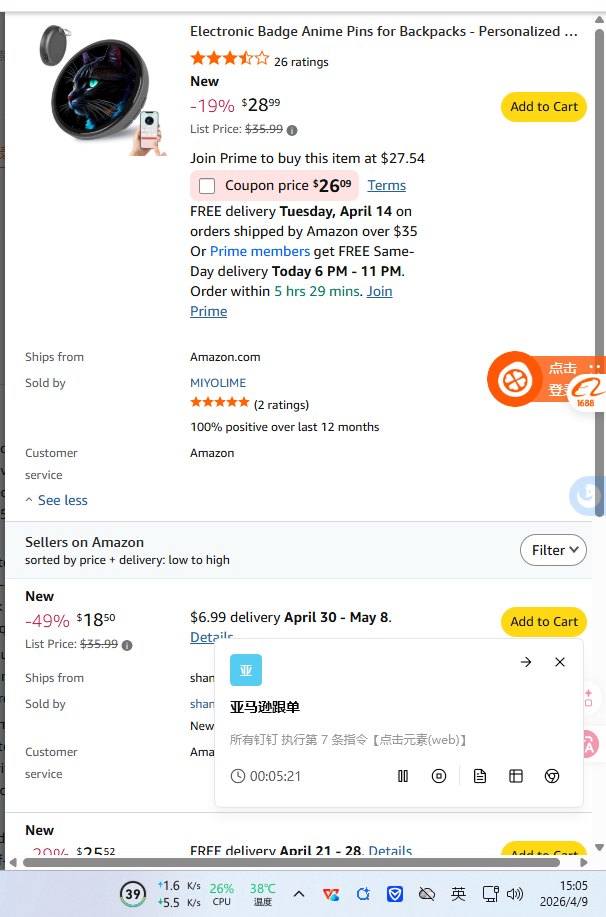Open the task log document icon
The width and height of the screenshot is (606, 917).
[480, 776]
